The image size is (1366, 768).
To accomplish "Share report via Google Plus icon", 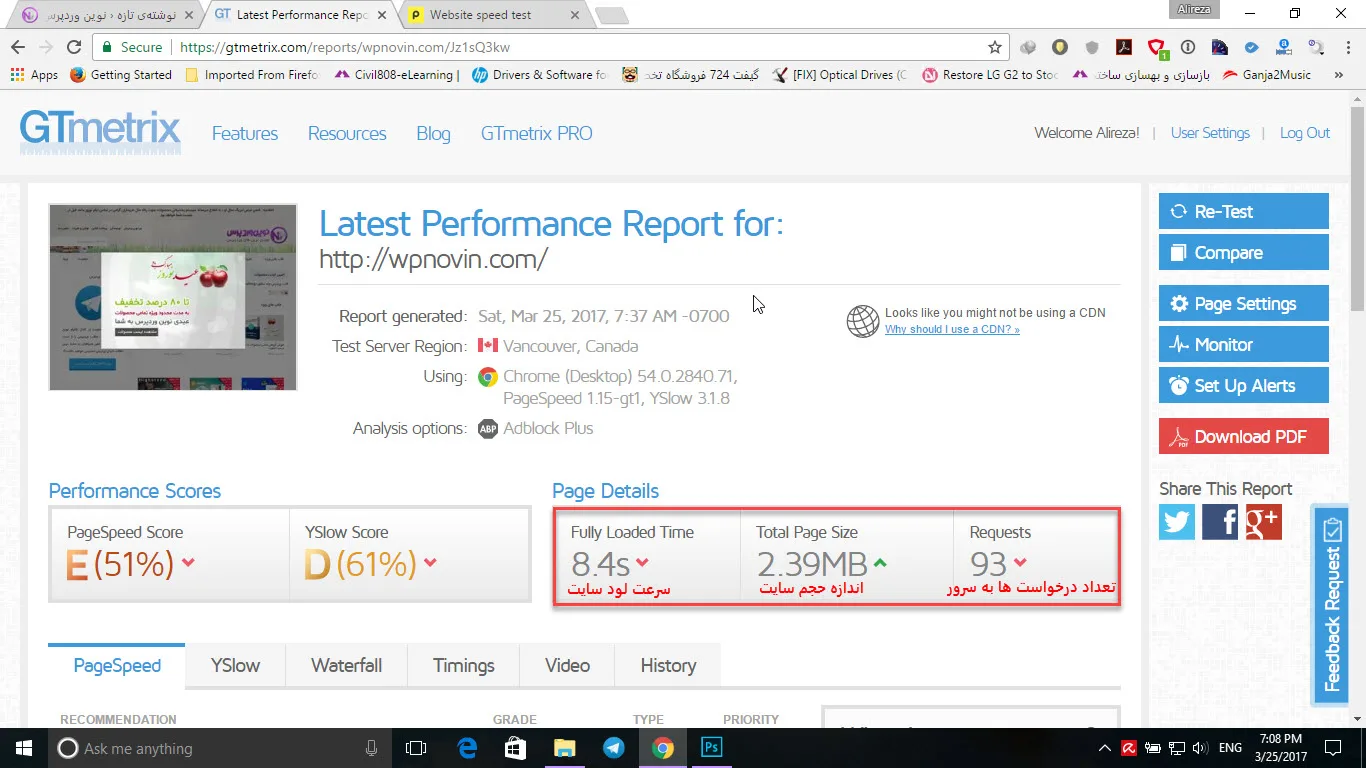I will [1263, 522].
